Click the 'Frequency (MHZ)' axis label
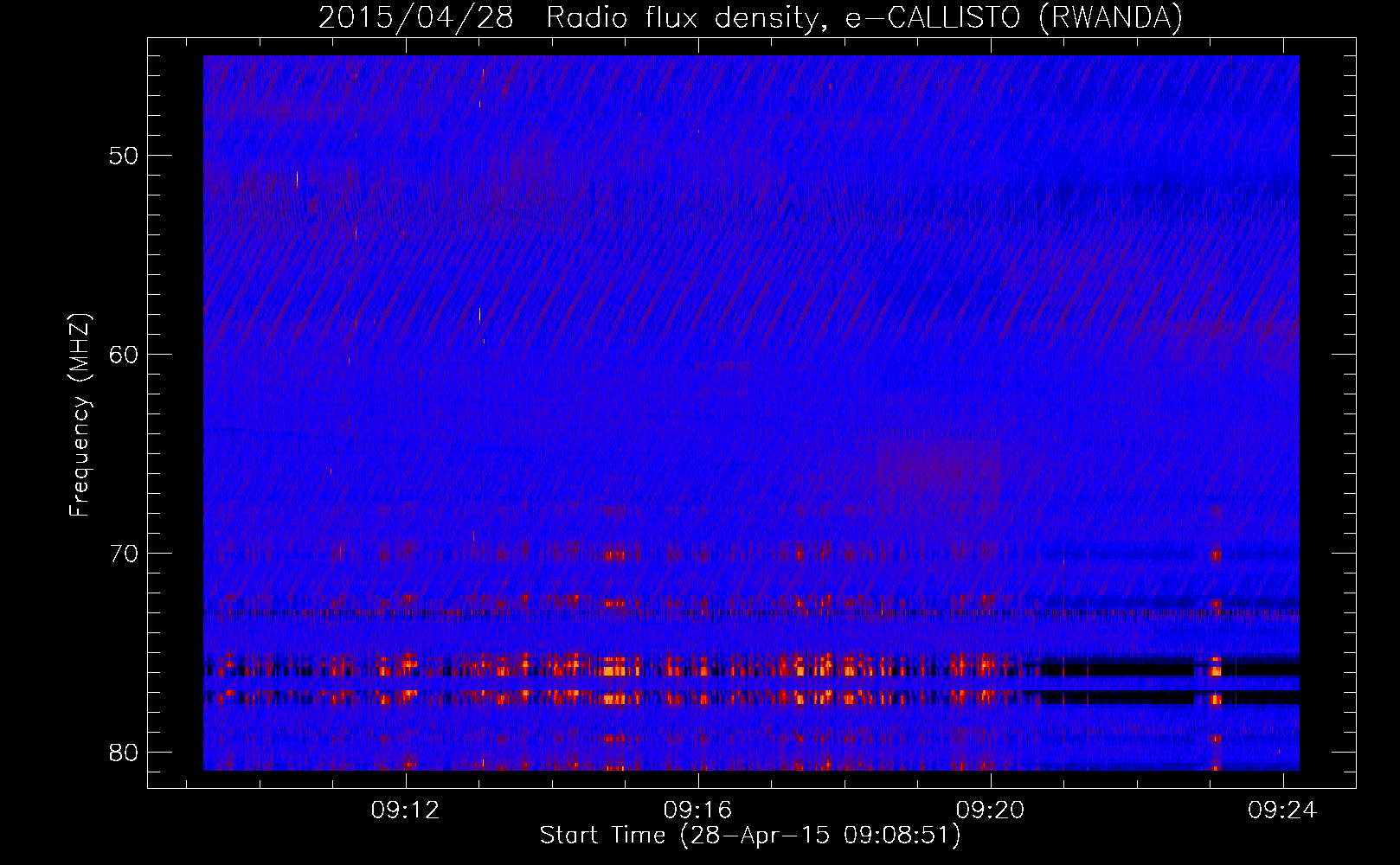Viewport: 1400px width, 865px height. 79,415
